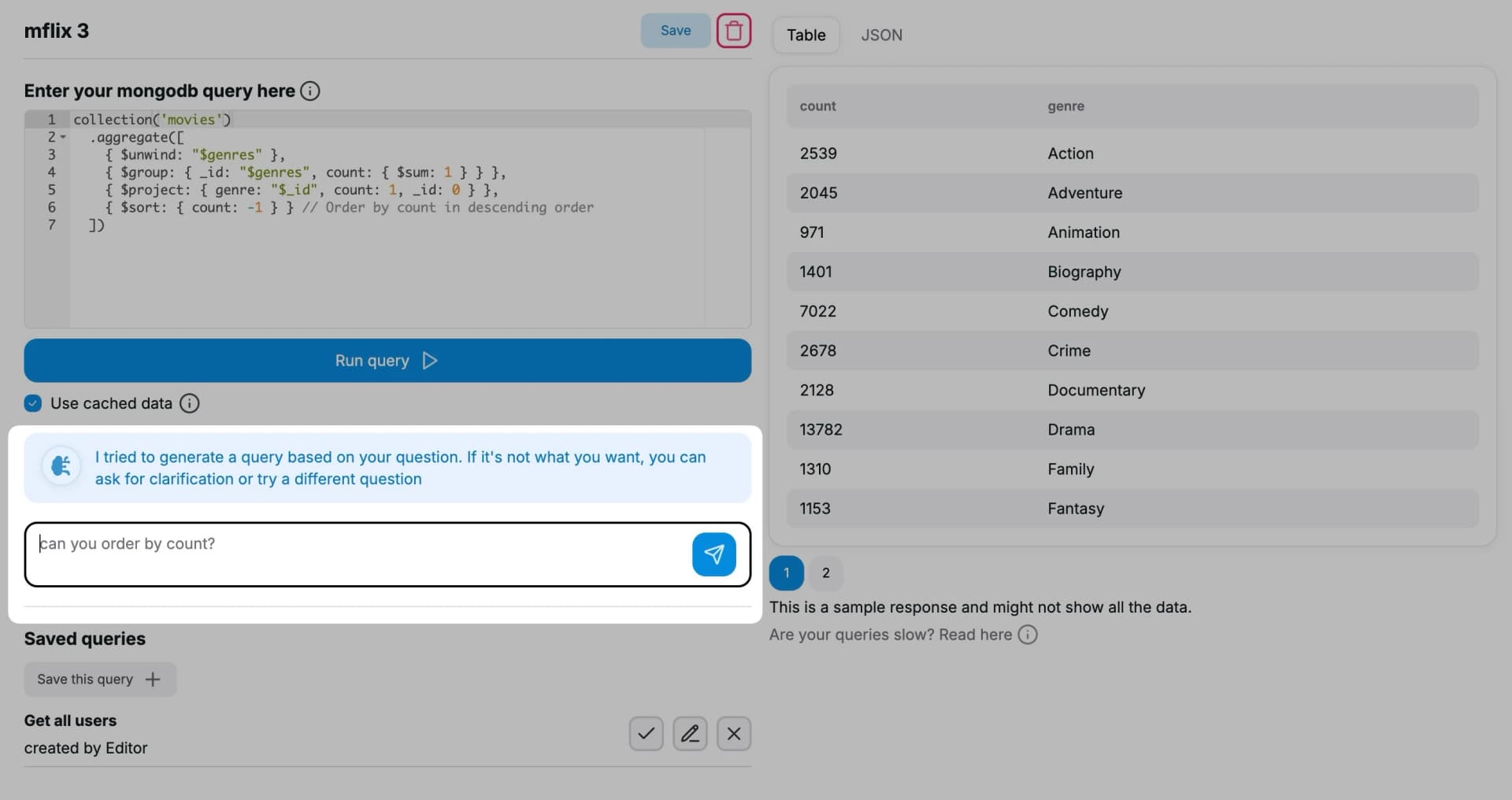
Task: Click the $project line in editor
Action: coord(301,190)
